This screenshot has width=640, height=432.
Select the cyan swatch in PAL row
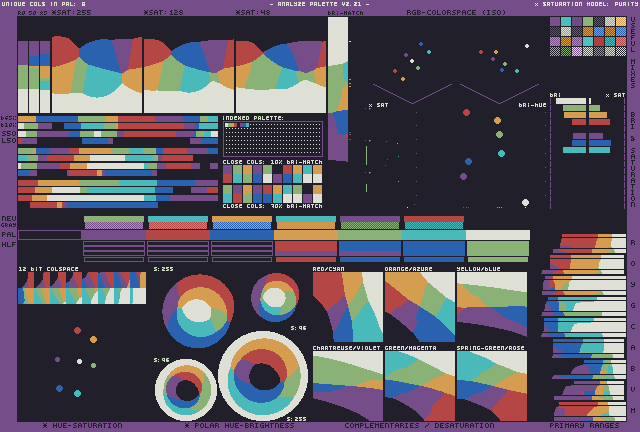pos(434,235)
